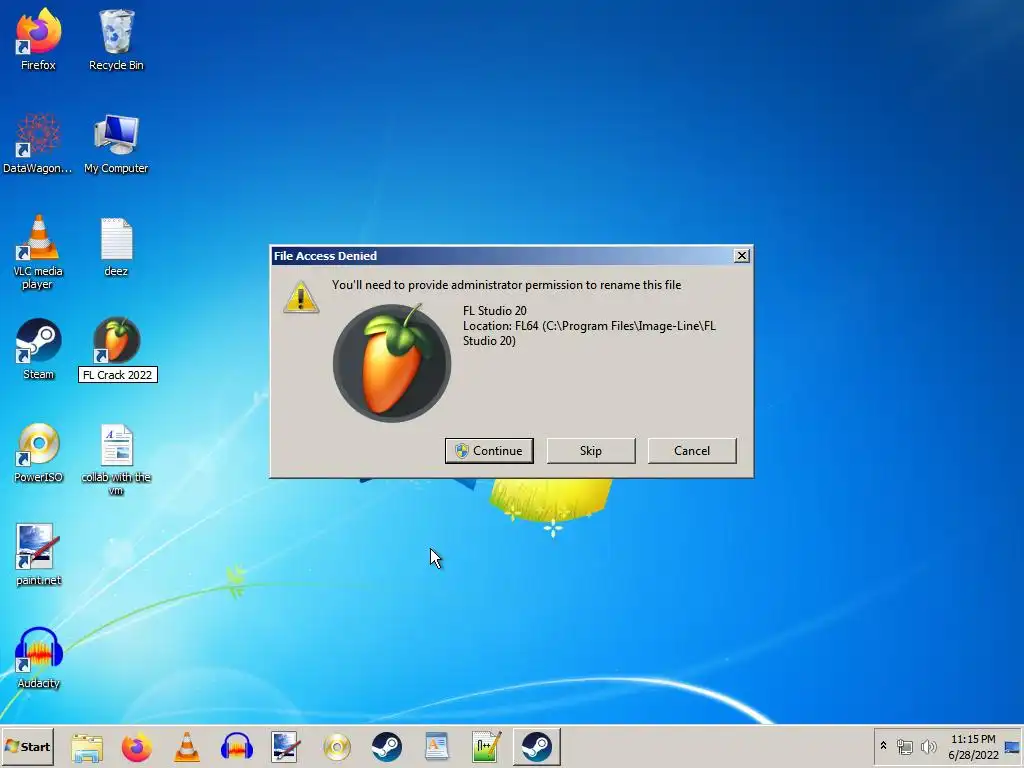Image resolution: width=1024 pixels, height=768 pixels.
Task: Click the administrator permission message text
Action: 506,285
